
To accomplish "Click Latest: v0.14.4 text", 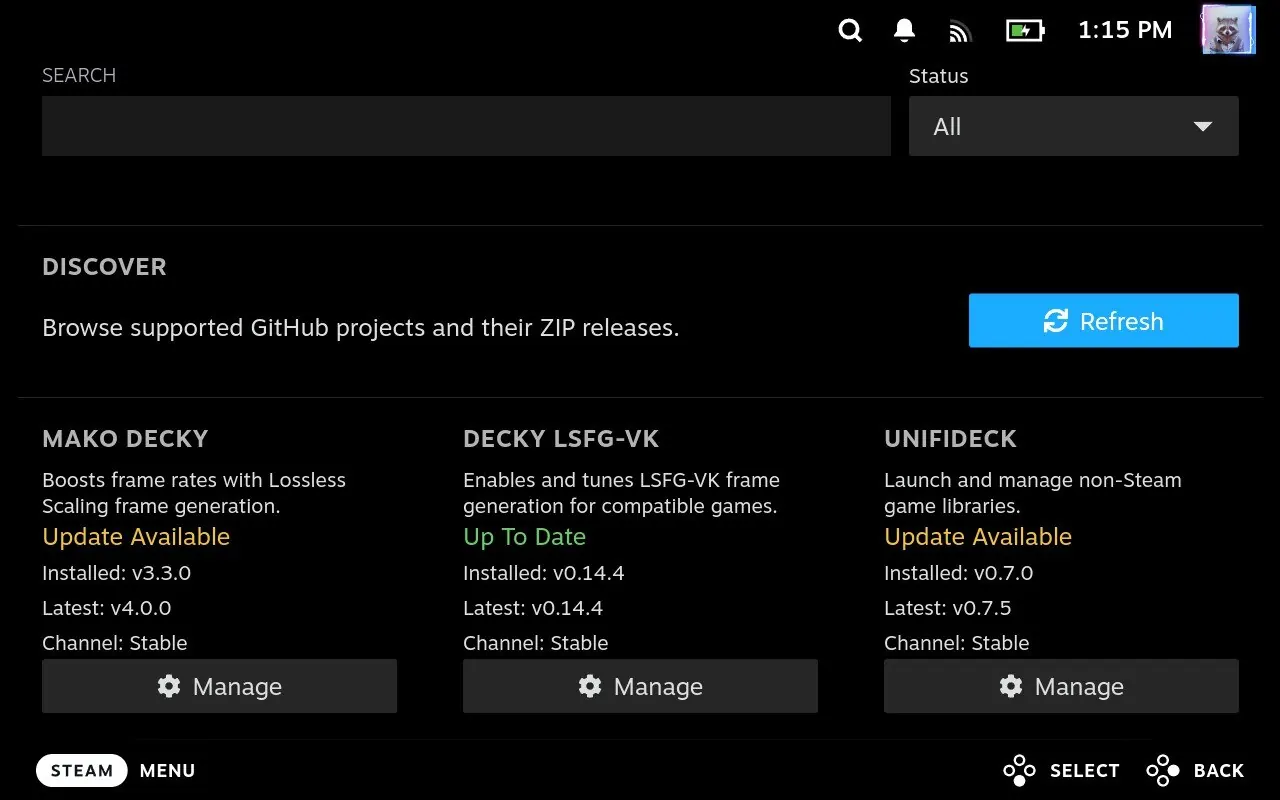I will click(533, 608).
